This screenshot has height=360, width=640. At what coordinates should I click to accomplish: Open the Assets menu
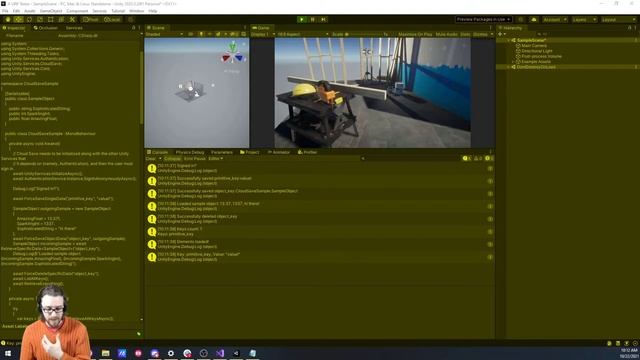(x=30, y=11)
